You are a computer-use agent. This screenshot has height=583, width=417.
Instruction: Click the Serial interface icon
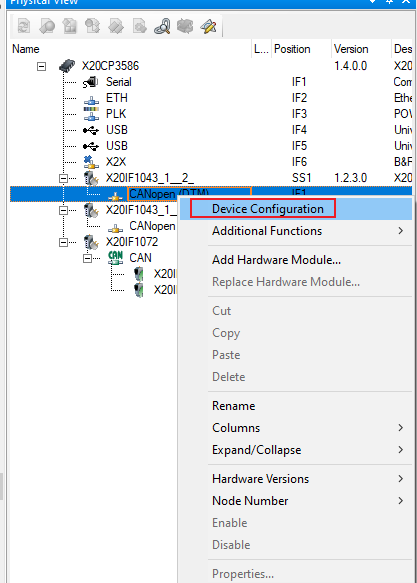91,82
